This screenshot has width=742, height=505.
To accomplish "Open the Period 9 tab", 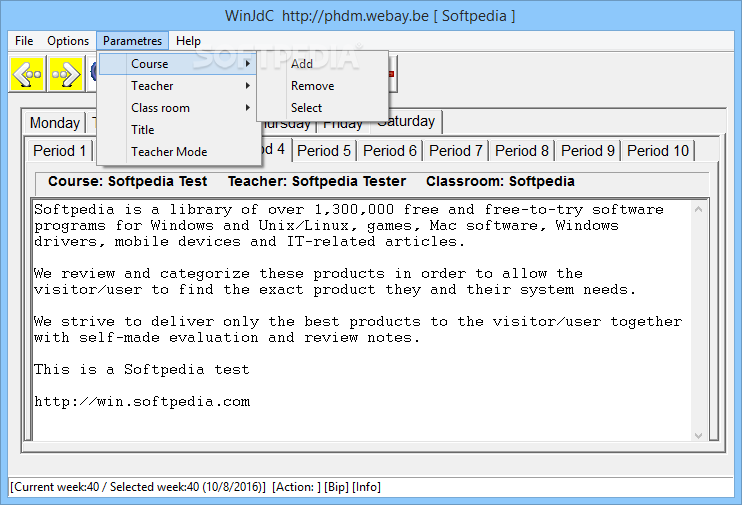I will (588, 151).
